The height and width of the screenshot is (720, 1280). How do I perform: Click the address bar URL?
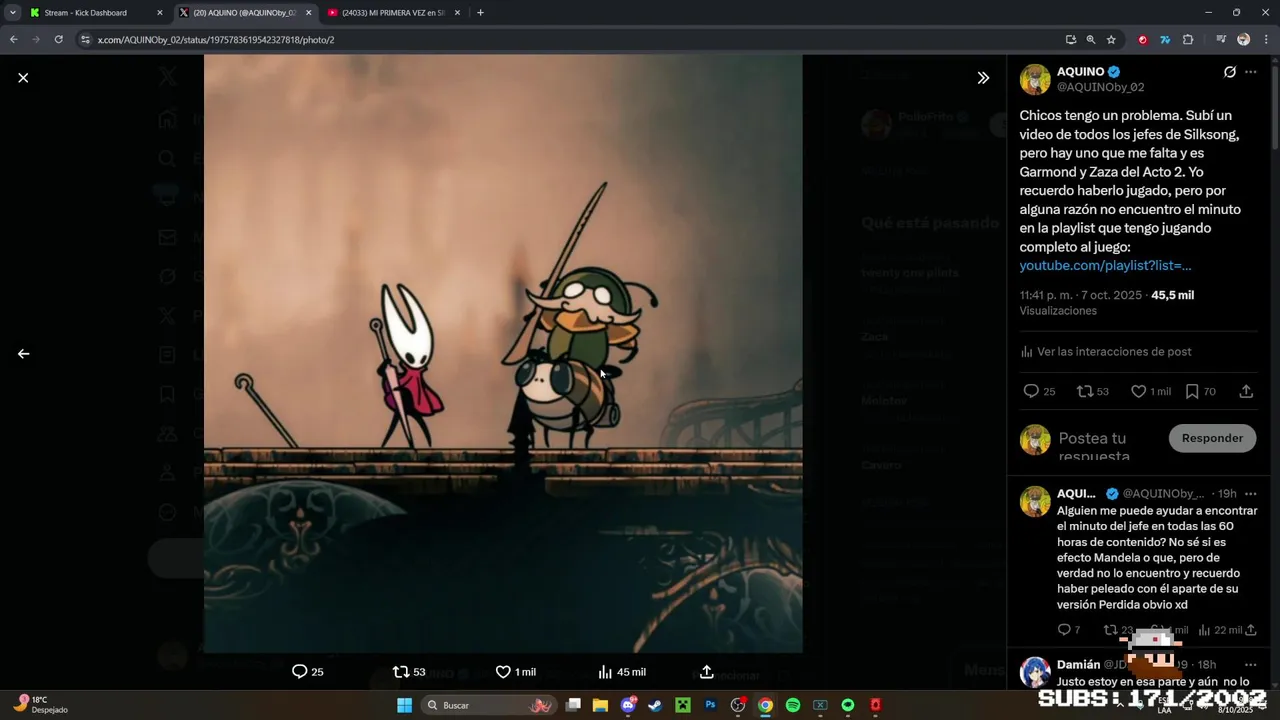click(x=216, y=40)
